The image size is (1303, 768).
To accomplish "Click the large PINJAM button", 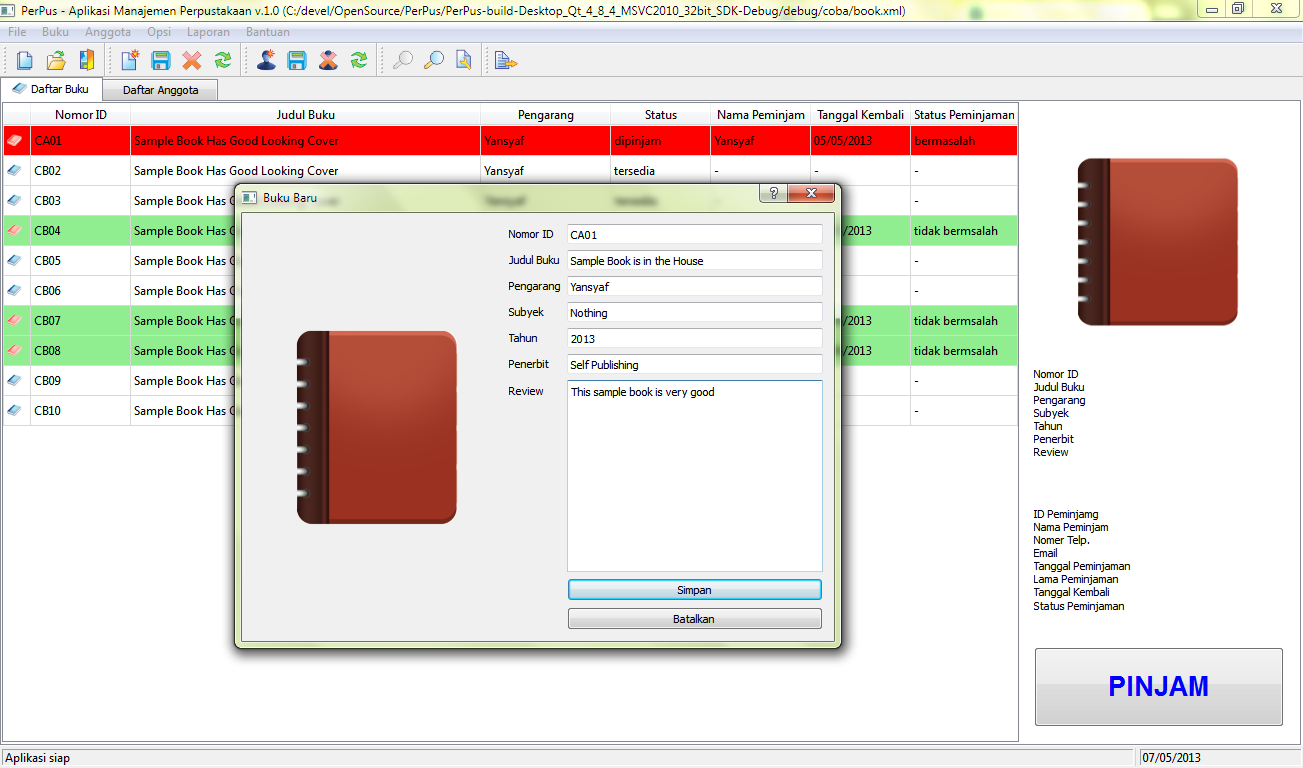I will pos(1158,687).
